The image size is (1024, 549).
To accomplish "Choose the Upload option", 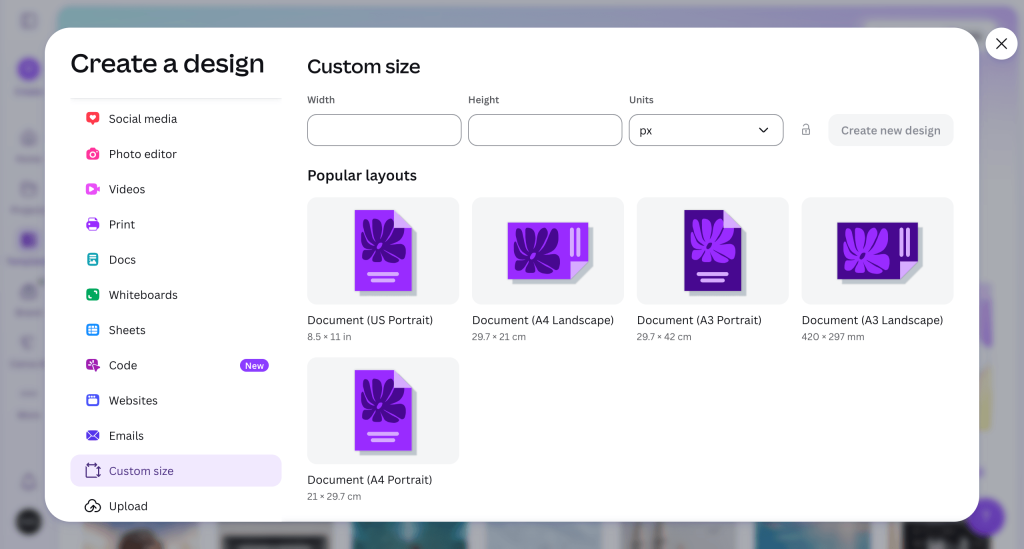I will tap(176, 506).
